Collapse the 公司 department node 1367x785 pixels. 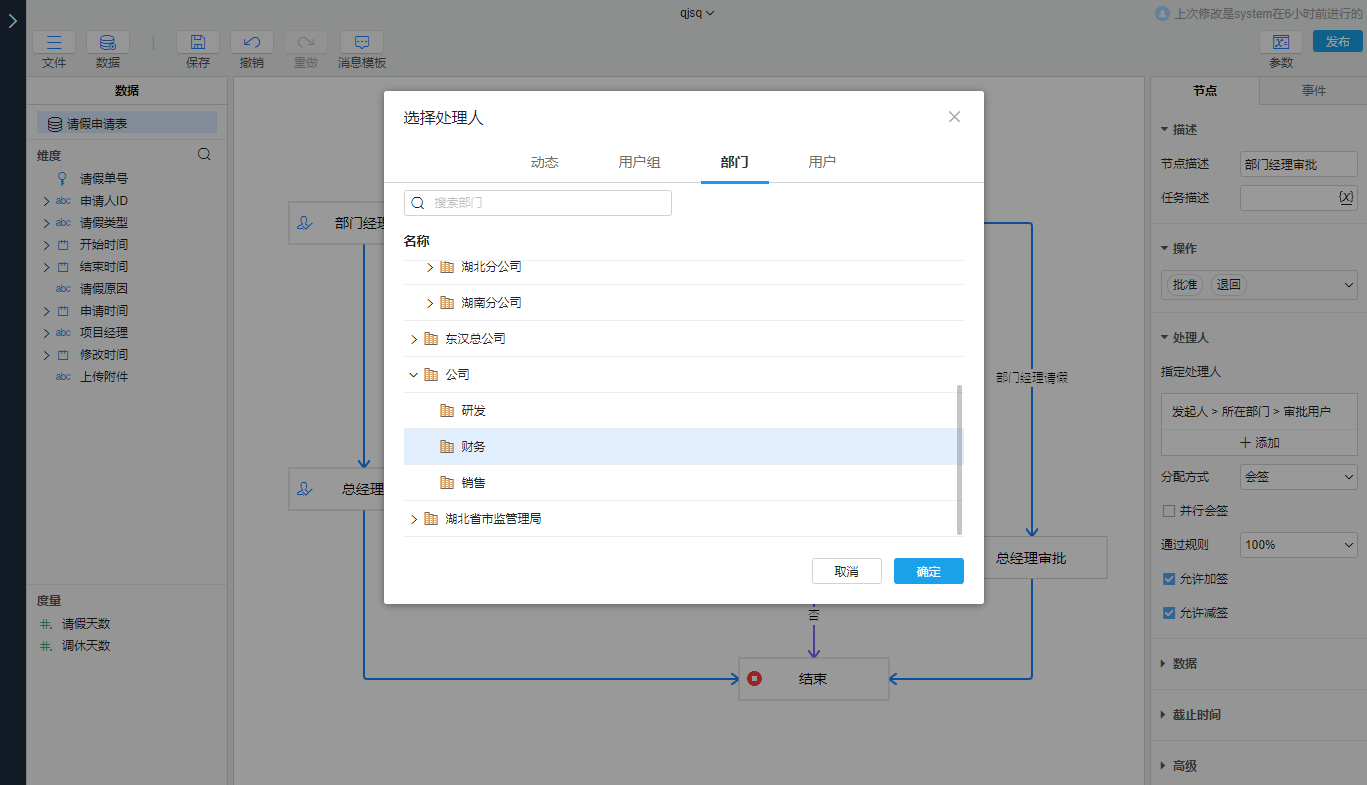[x=414, y=375]
